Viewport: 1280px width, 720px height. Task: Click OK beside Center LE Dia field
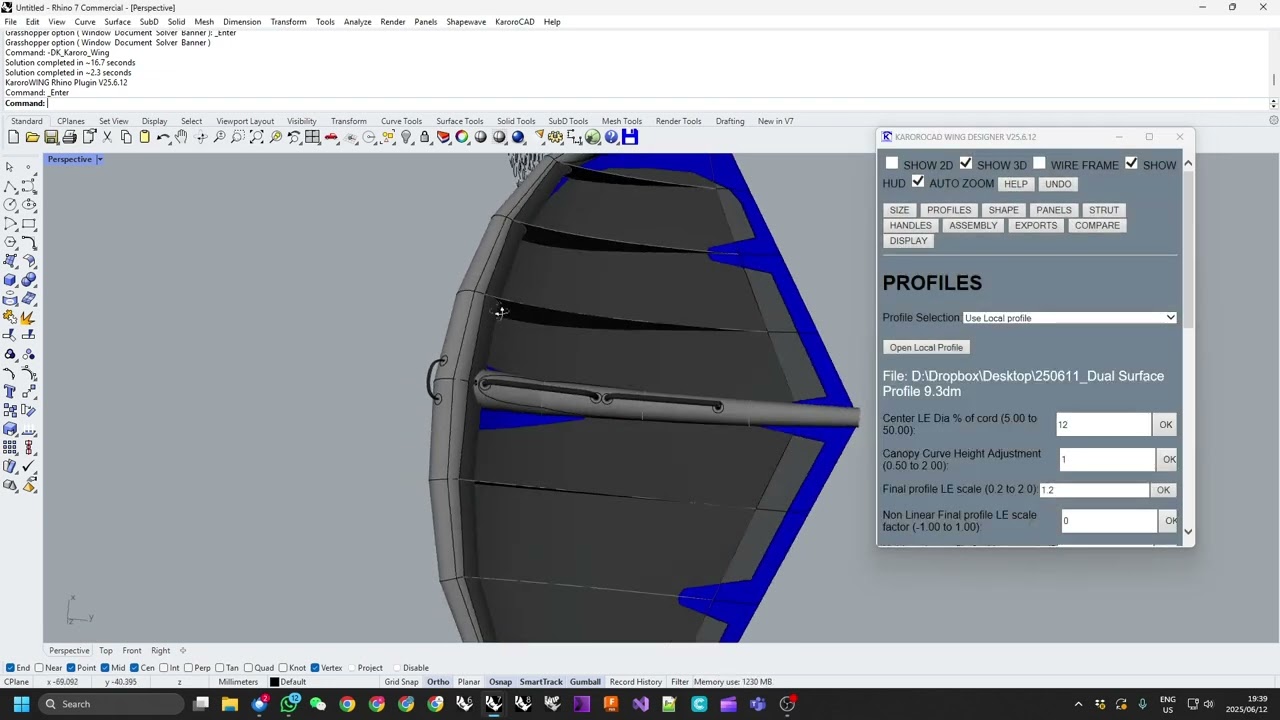(1166, 425)
